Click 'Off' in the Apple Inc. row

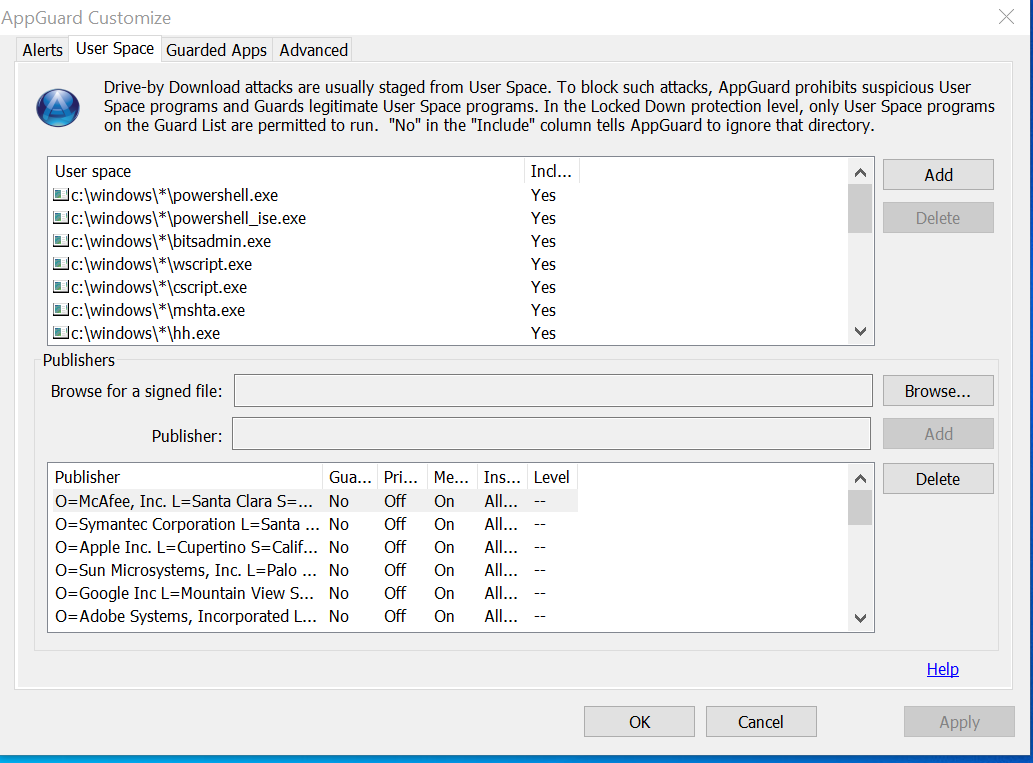395,547
